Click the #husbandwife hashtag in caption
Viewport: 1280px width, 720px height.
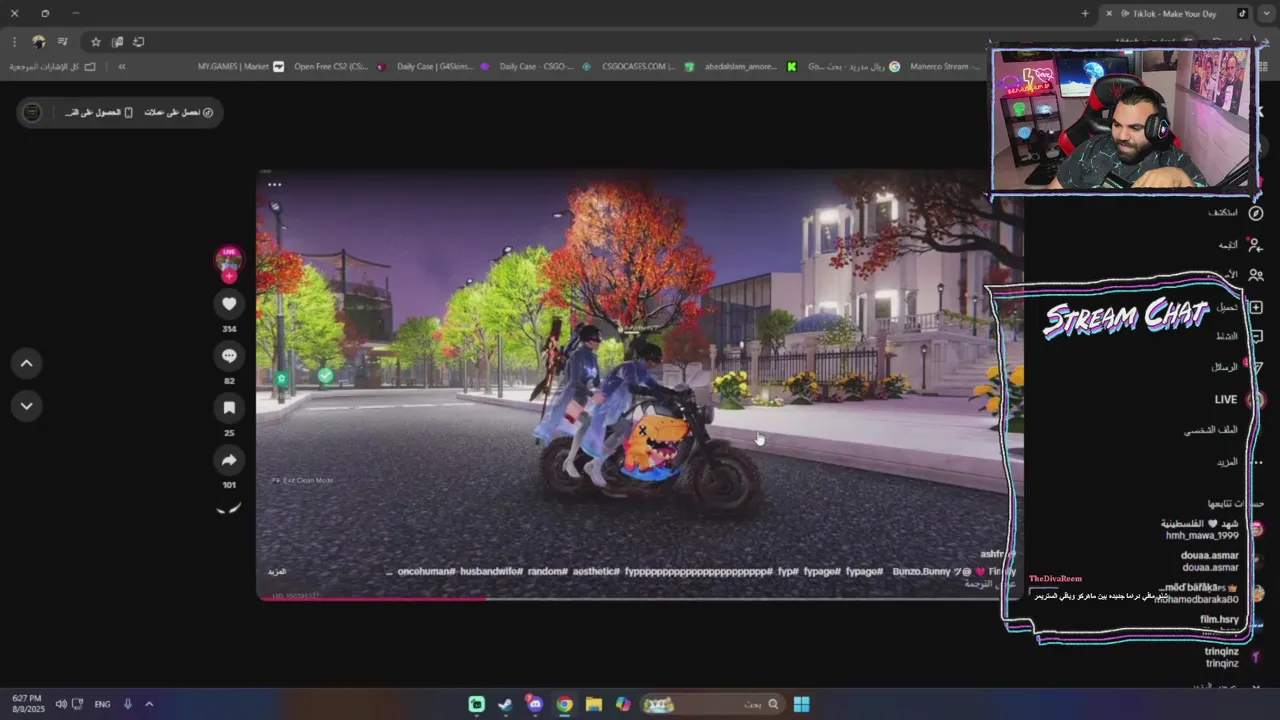492,571
